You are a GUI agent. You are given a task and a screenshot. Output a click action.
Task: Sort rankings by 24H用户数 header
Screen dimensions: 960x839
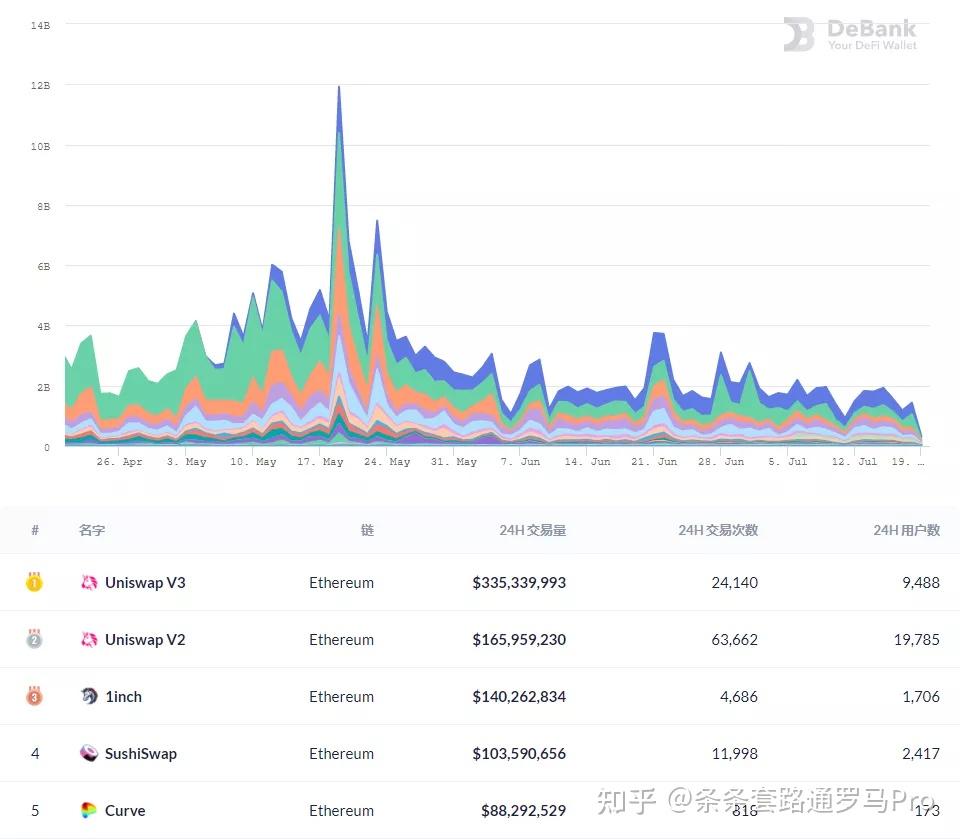907,531
